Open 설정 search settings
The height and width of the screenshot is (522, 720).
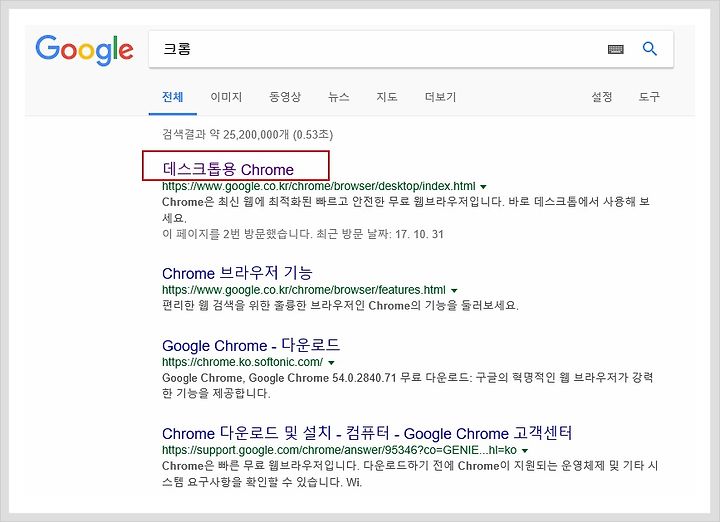[x=602, y=97]
